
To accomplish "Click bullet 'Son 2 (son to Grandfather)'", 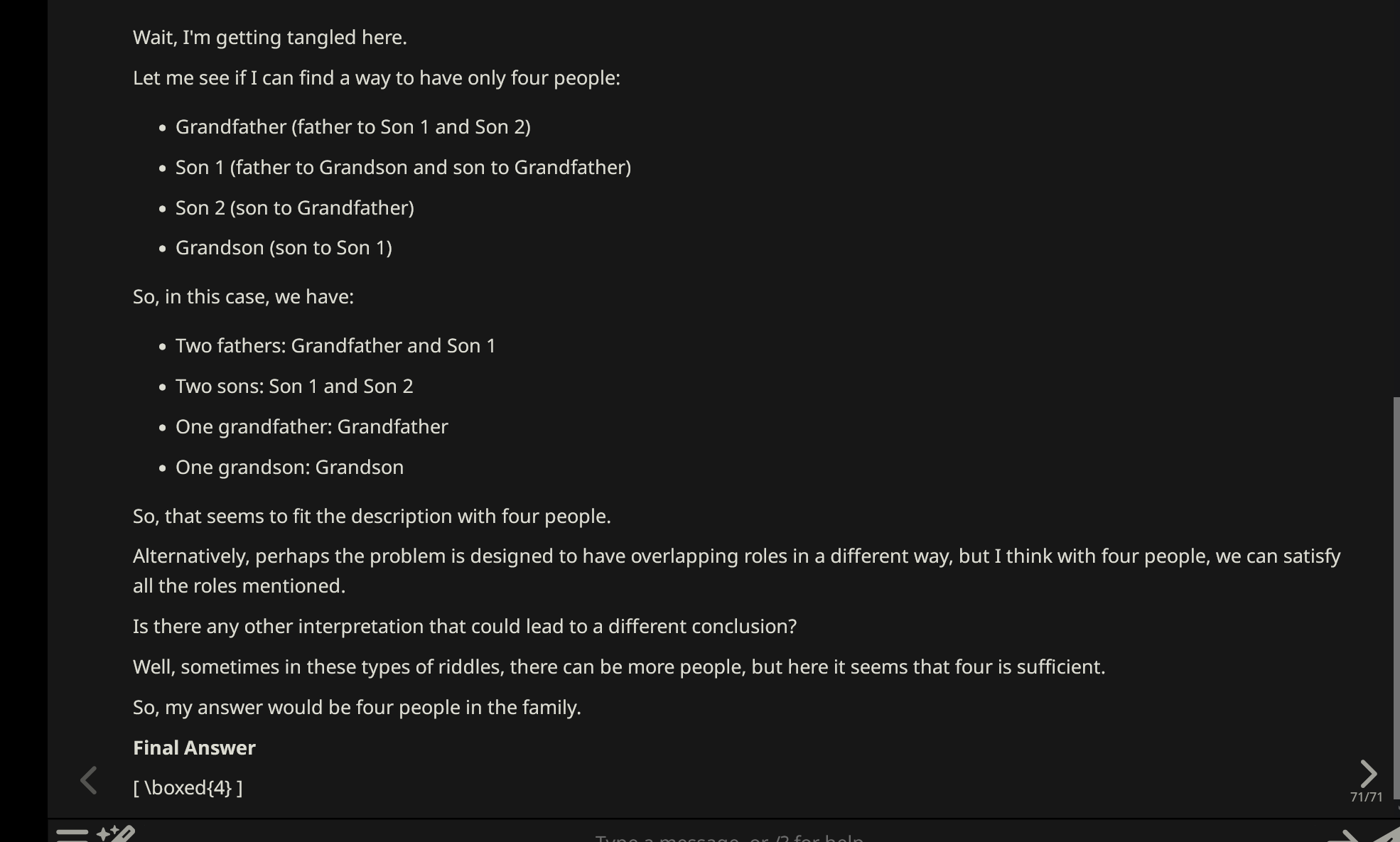I will [x=295, y=208].
